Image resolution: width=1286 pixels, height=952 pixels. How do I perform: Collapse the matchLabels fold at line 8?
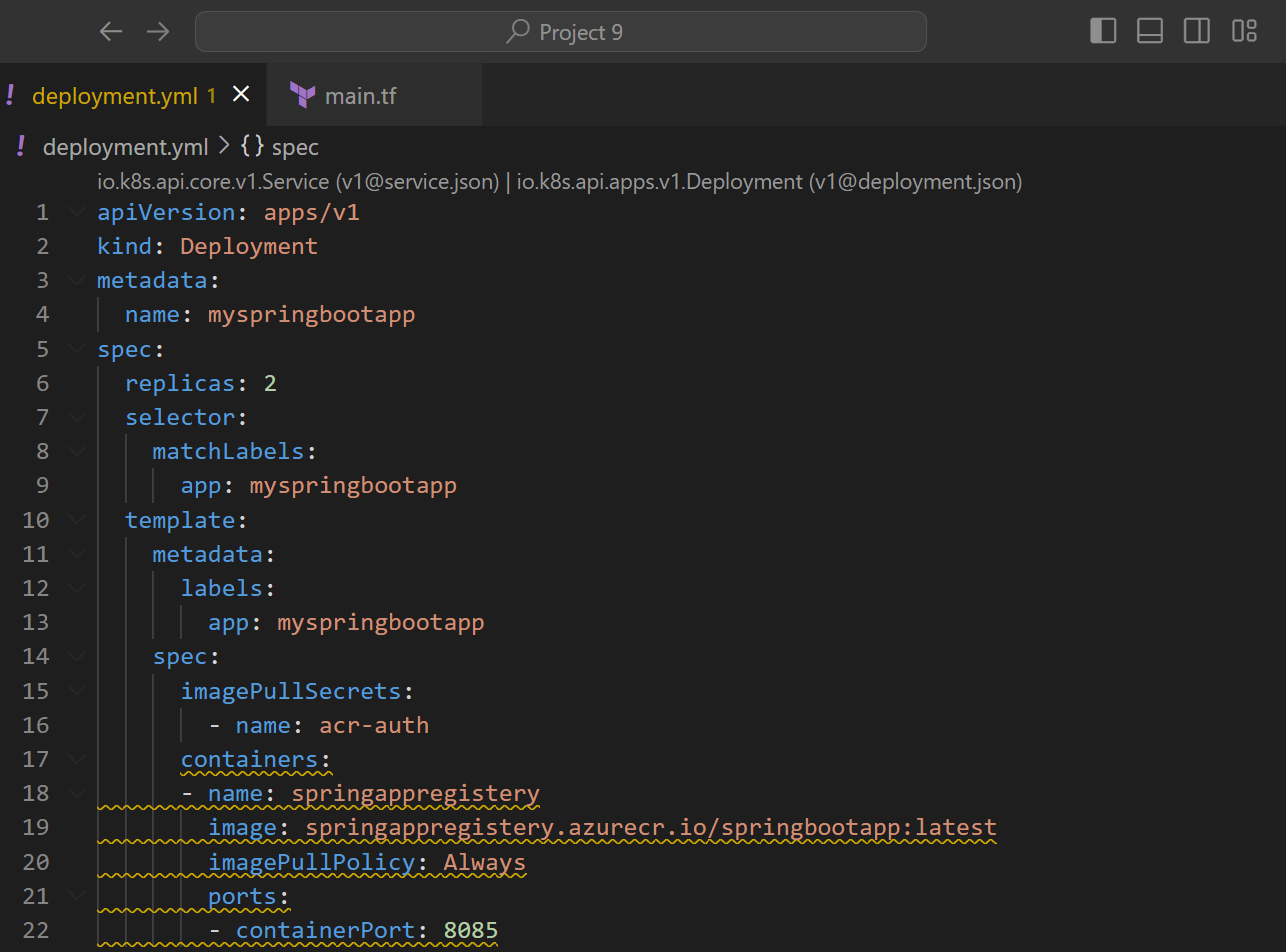pos(77,451)
